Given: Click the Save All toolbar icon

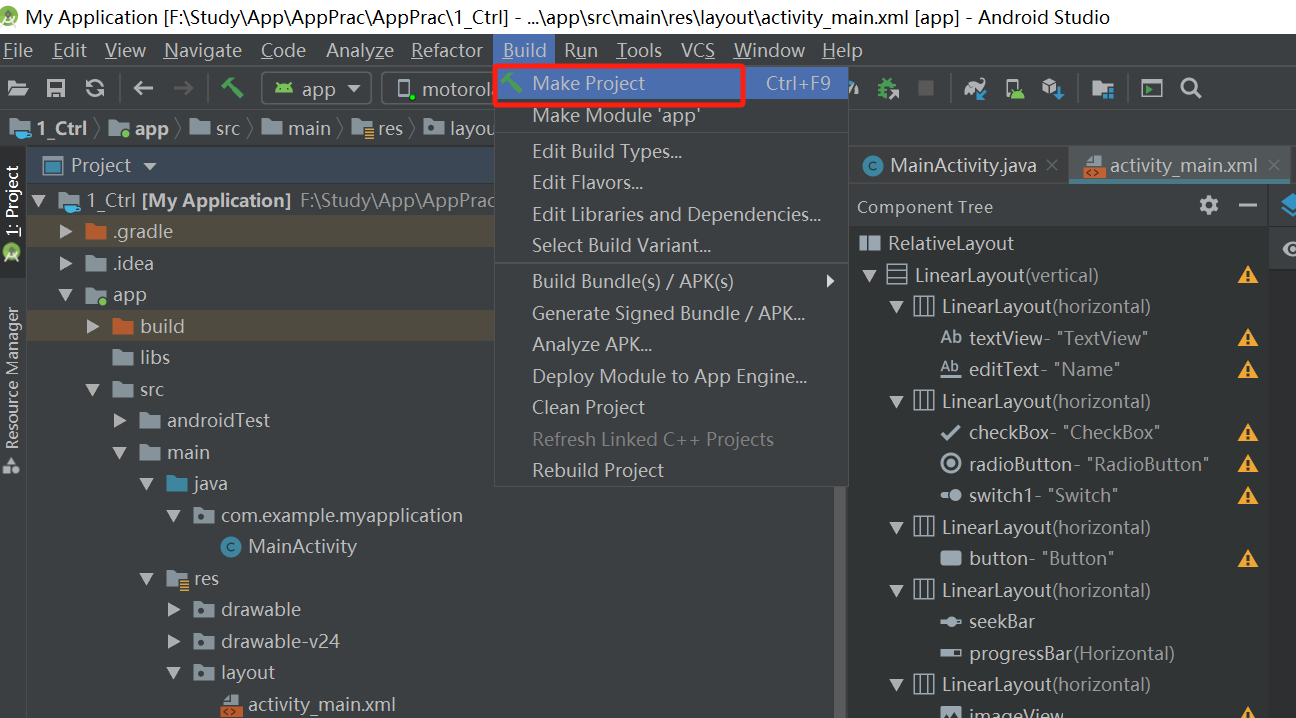Looking at the screenshot, I should (57, 88).
